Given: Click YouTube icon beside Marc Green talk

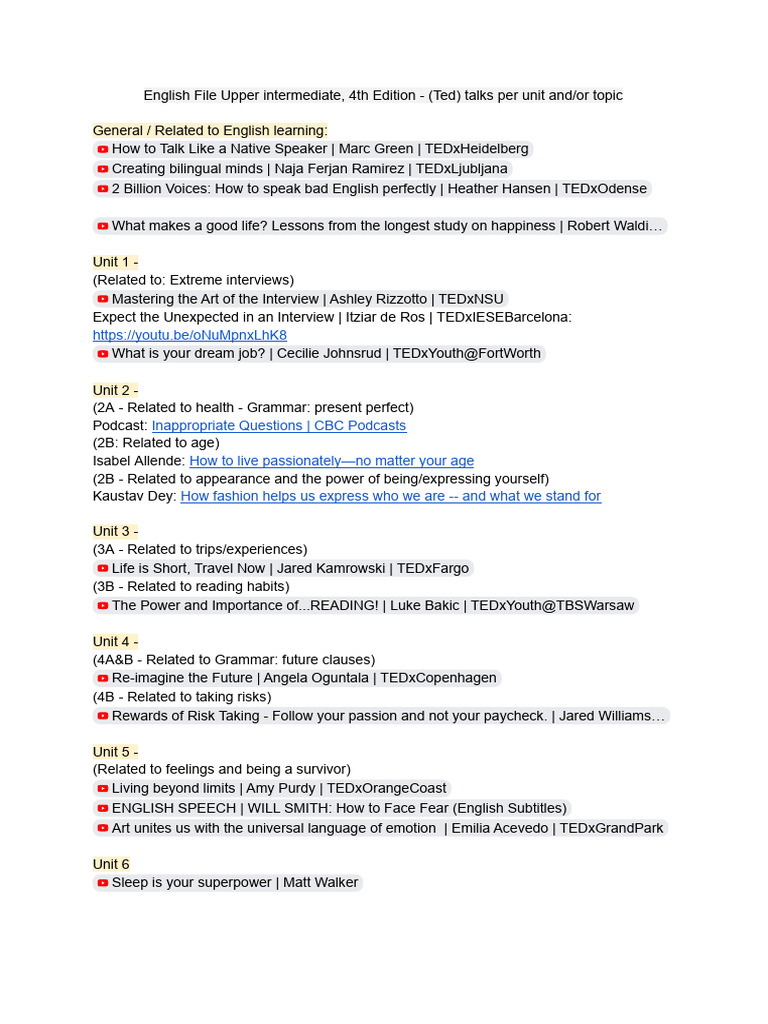Looking at the screenshot, I should pyautogui.click(x=103, y=150).
